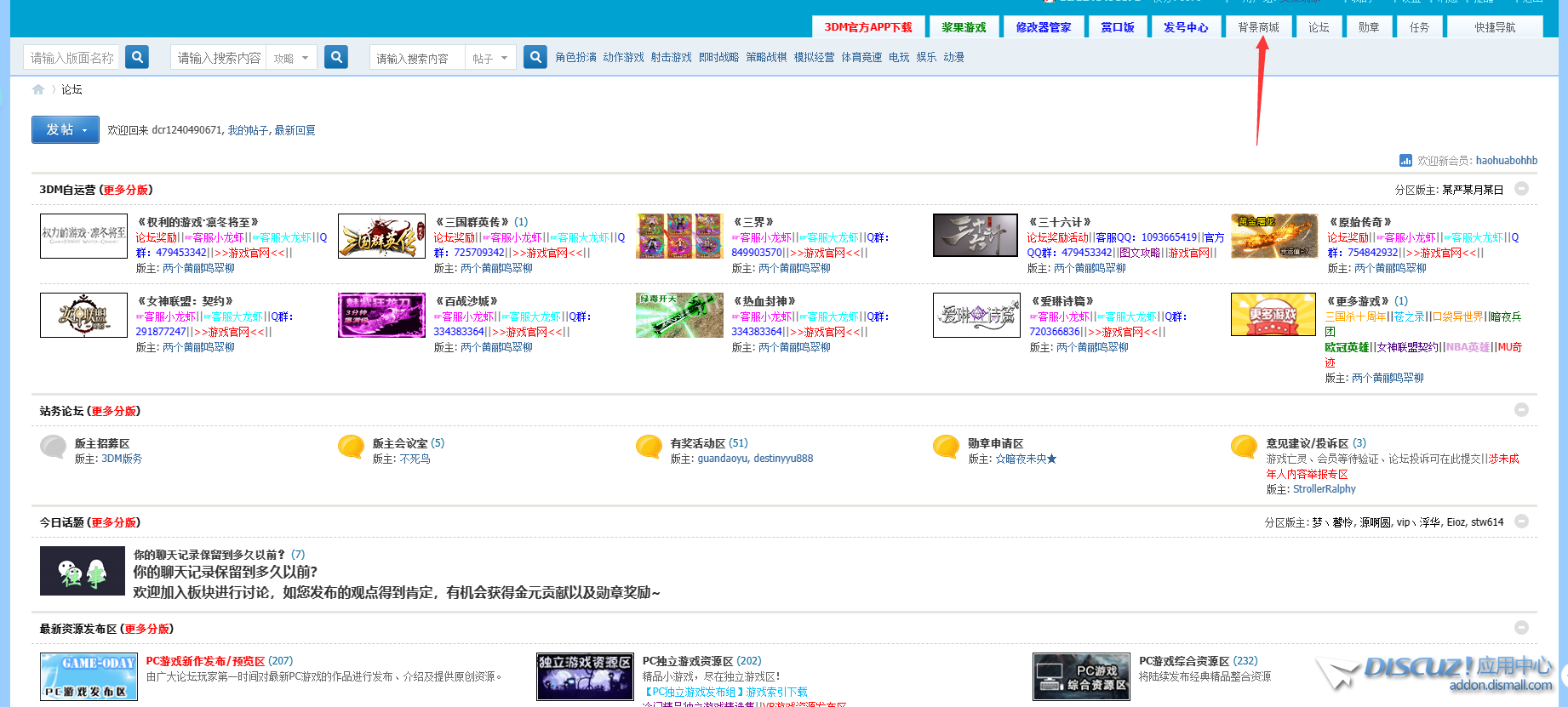This screenshot has height=707, width=1568.
Task: Click 更多分版 link in 今日话题
Action: [114, 522]
